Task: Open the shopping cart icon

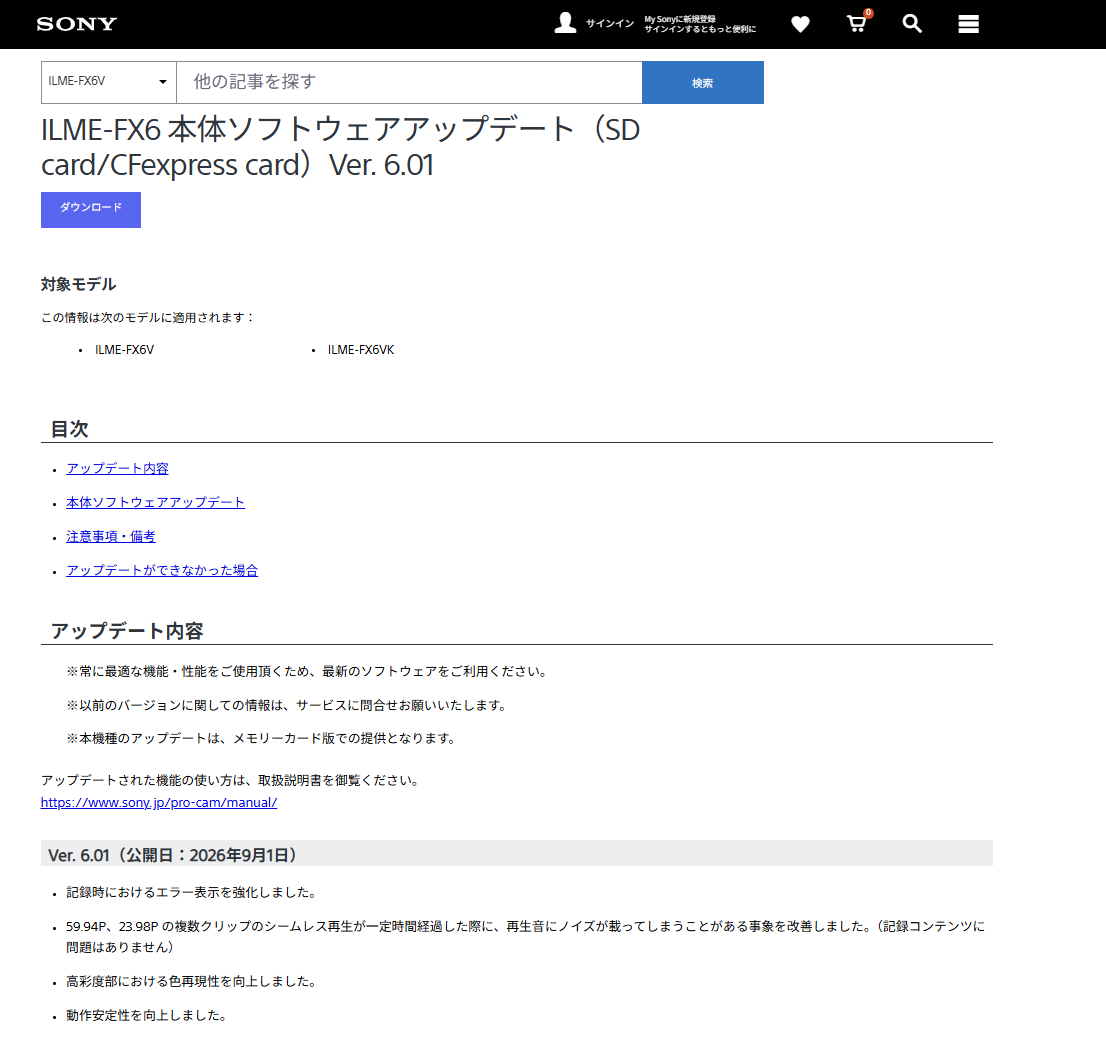Action: tap(858, 23)
